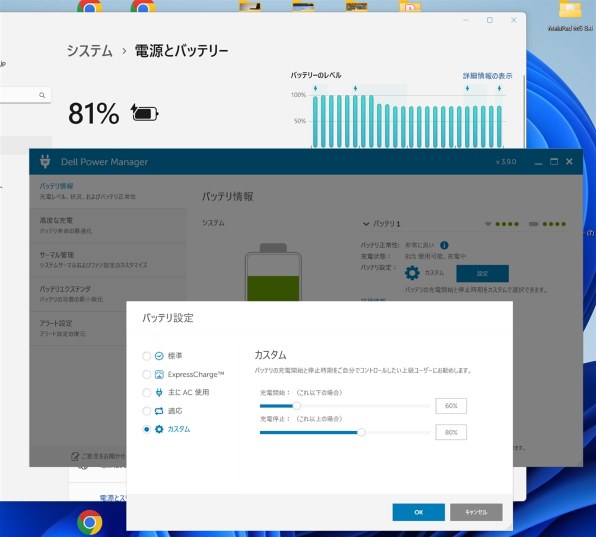Select the 標準 battery setting radio button
Viewport: 596px width, 537px height.
coord(146,356)
